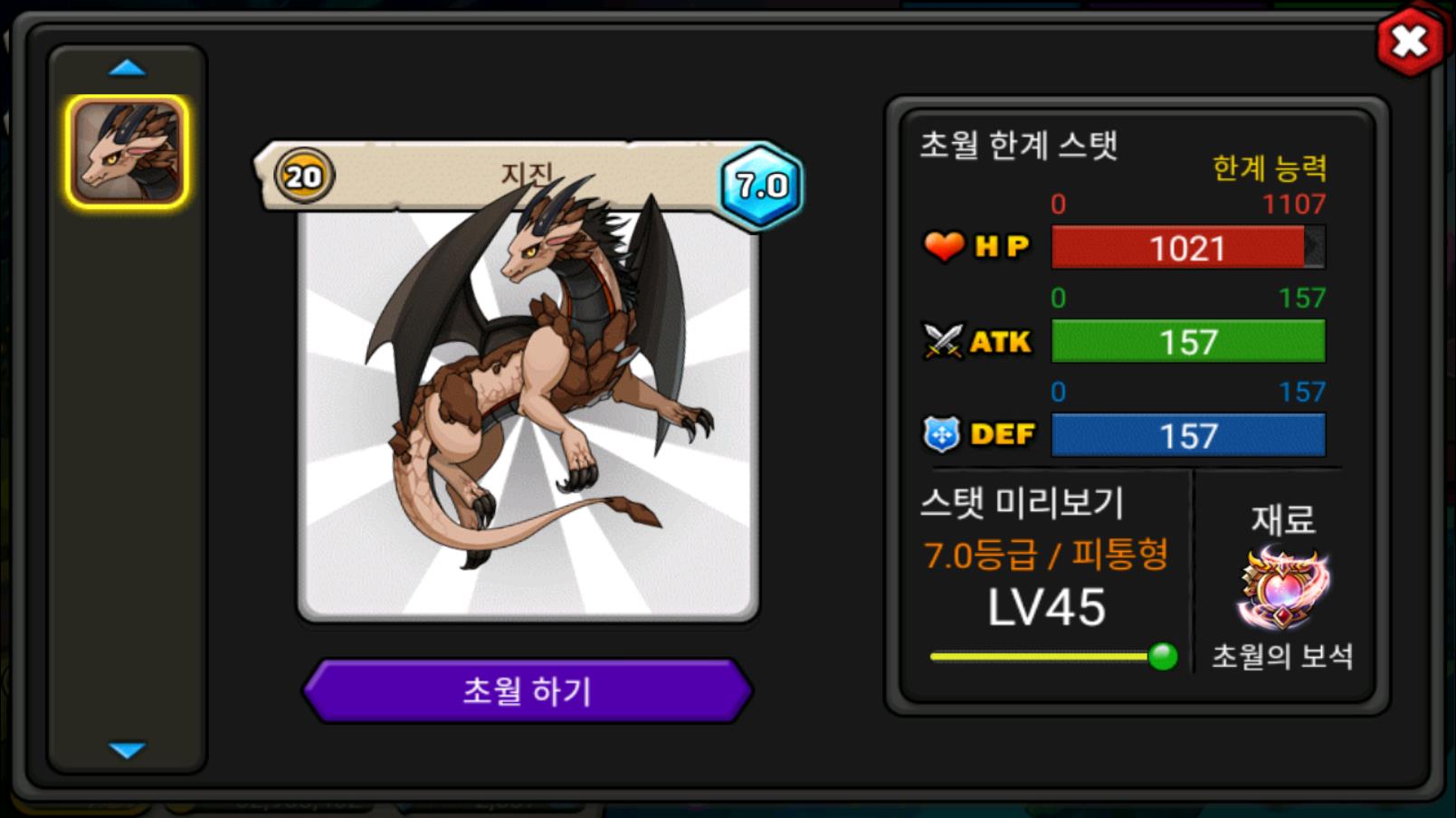Click the 지진 dragon name banner
Viewport: 1456px width, 818px height.
click(528, 172)
